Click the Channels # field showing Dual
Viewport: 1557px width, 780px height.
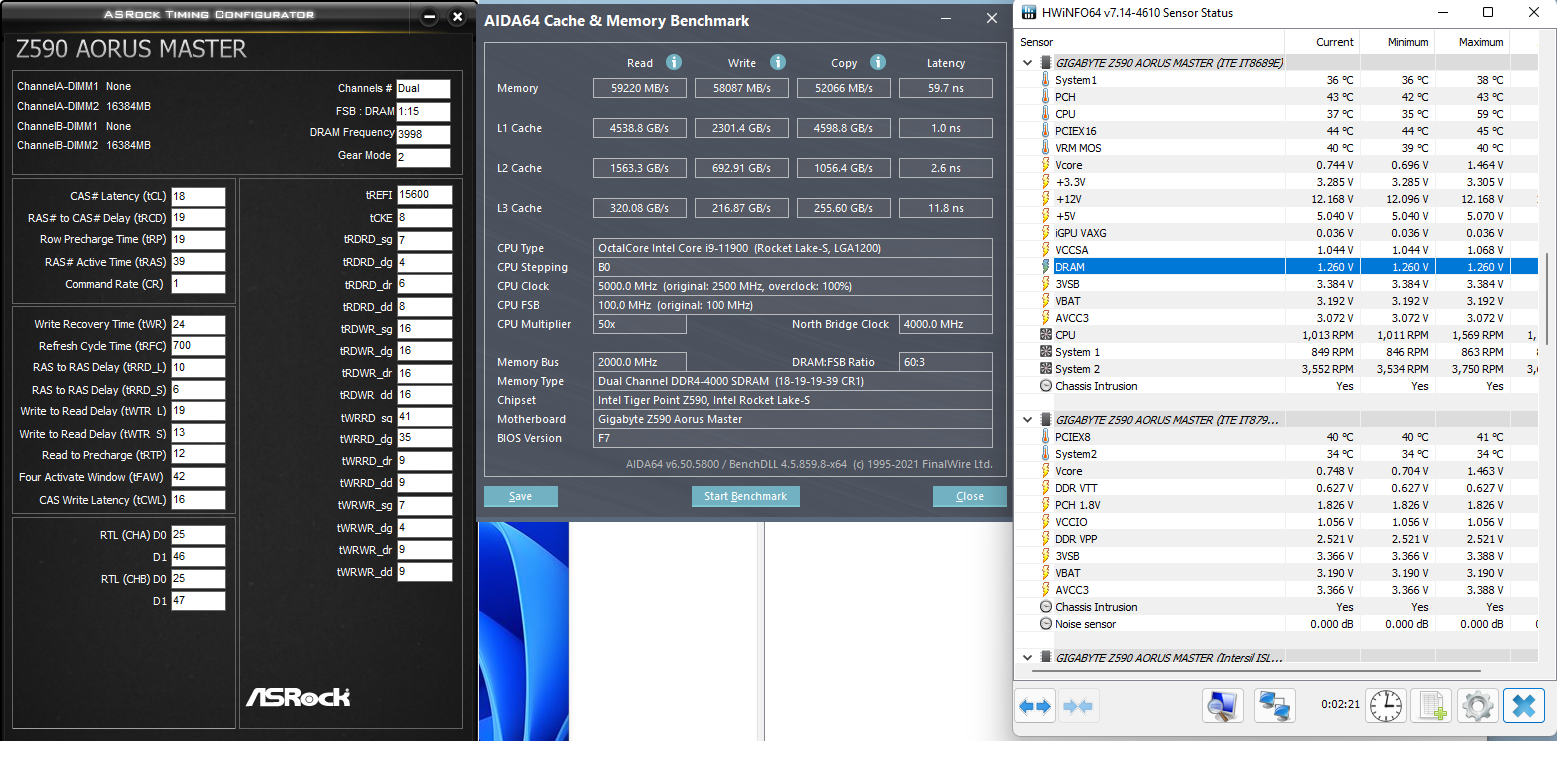(423, 88)
